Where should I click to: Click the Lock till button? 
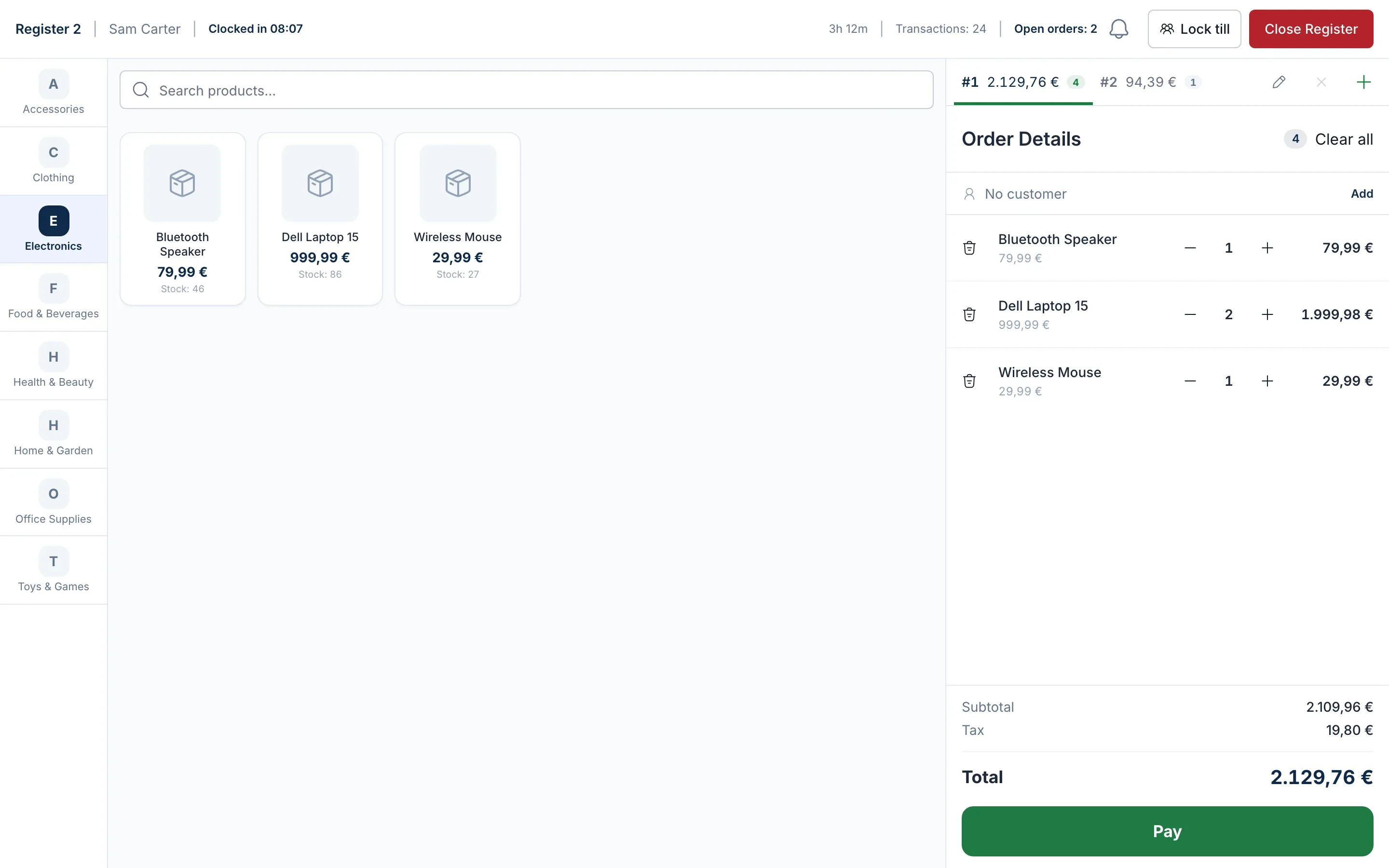(1195, 29)
